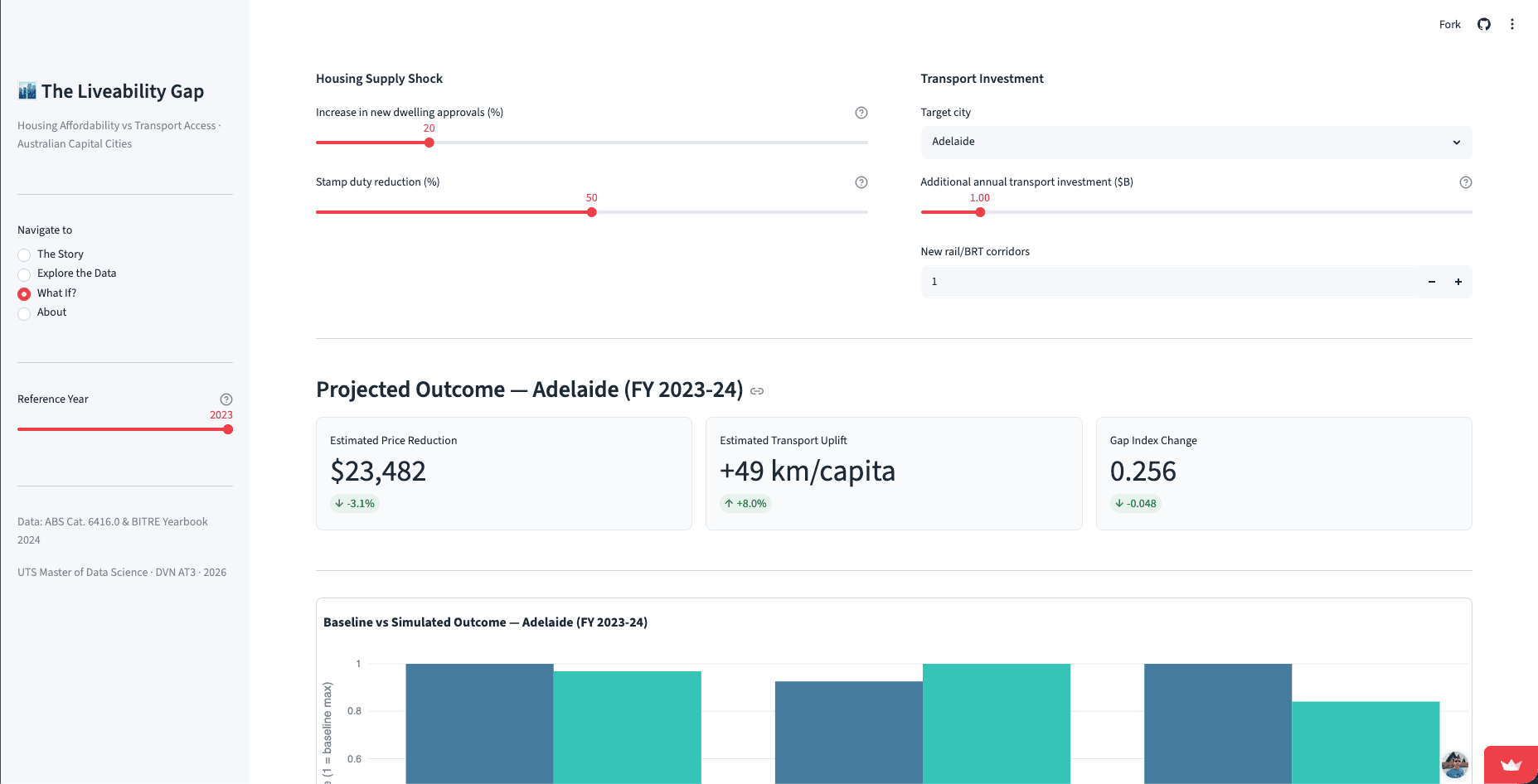This screenshot has width=1538, height=784.
Task: Select Explore the Data radio option
Action: (x=24, y=274)
